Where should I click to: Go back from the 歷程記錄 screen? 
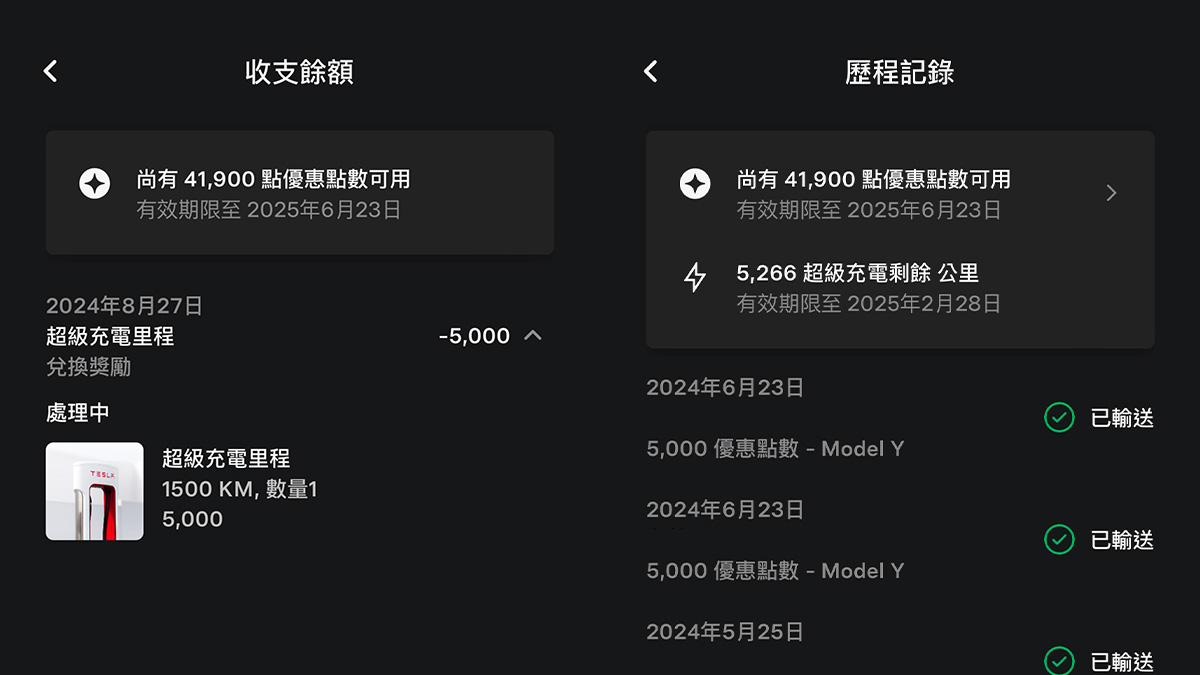point(651,71)
